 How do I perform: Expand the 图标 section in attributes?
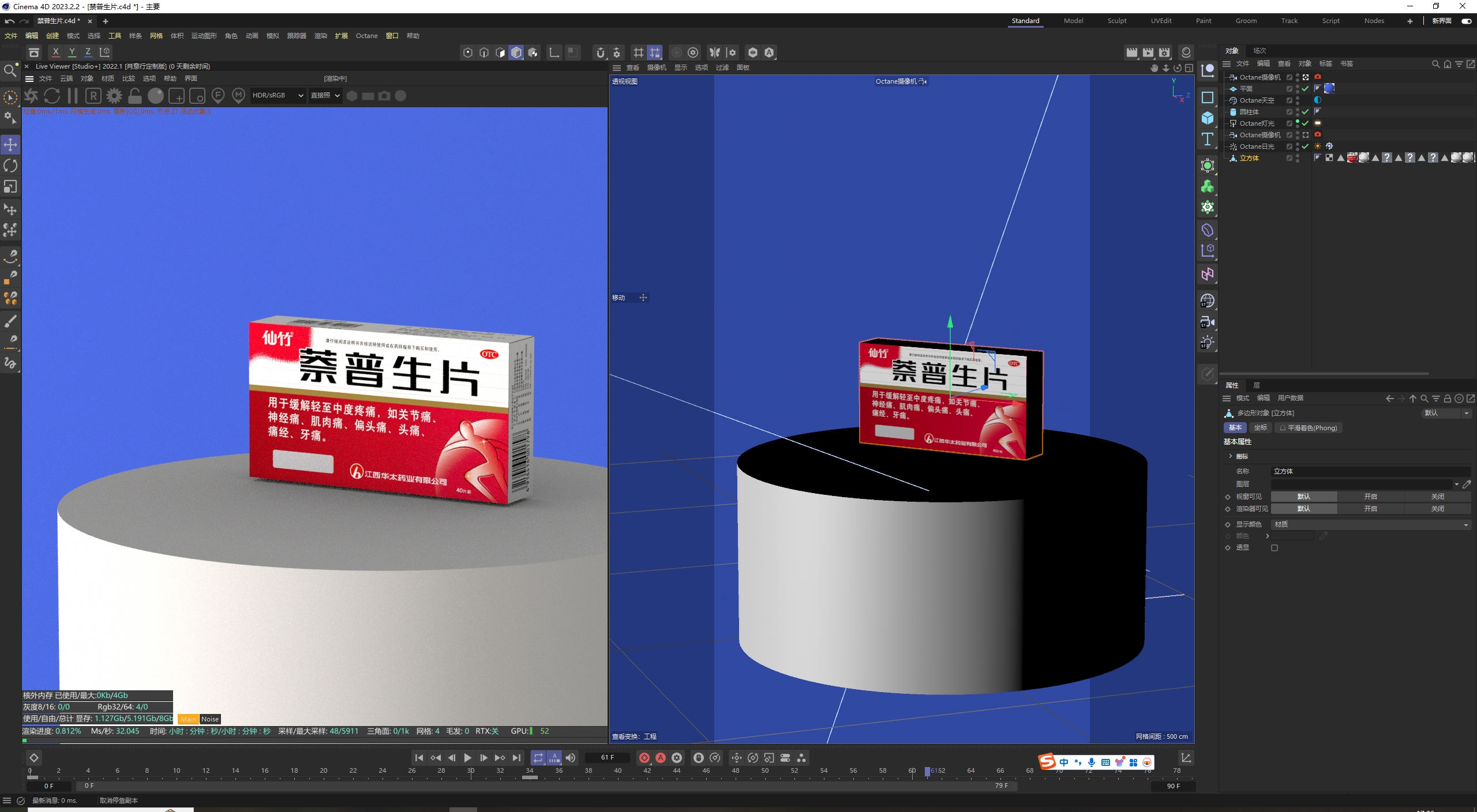click(x=1230, y=456)
